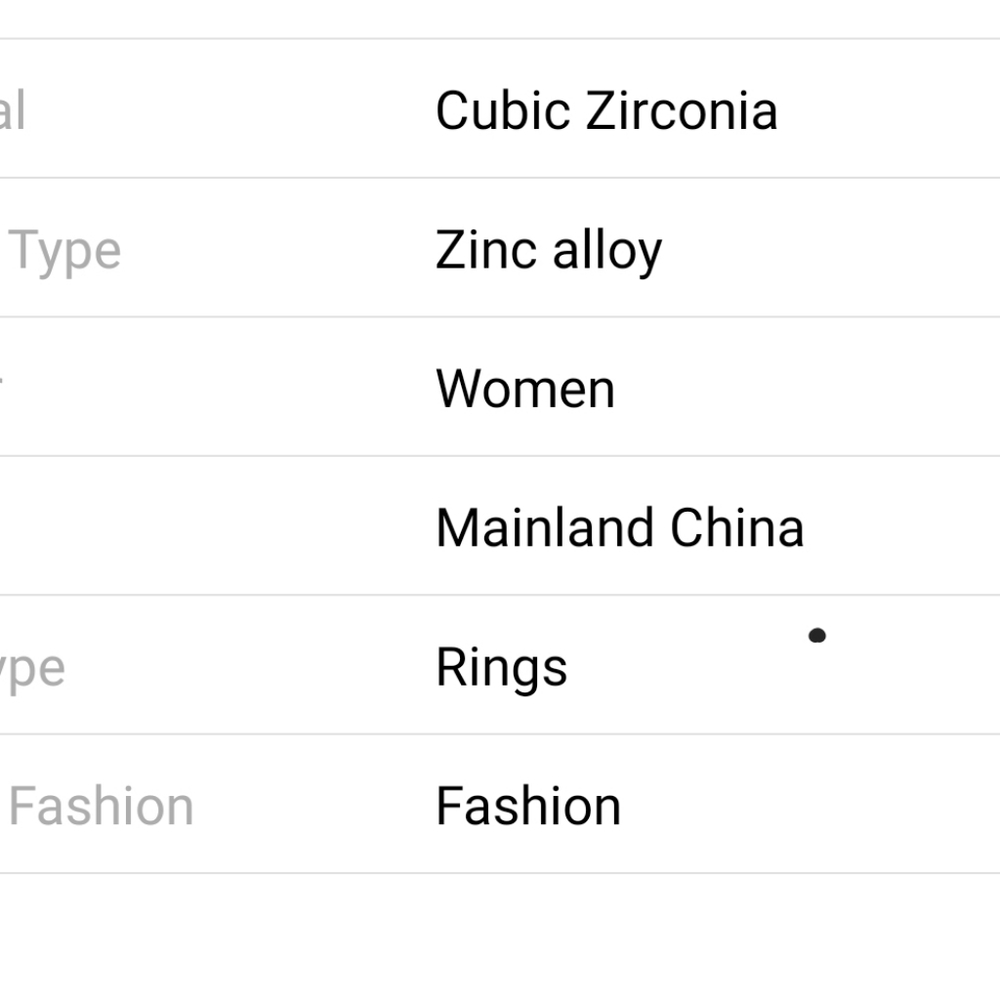The image size is (1000, 1000).
Task: Click the word alloy in the metals row
Action: (606, 250)
